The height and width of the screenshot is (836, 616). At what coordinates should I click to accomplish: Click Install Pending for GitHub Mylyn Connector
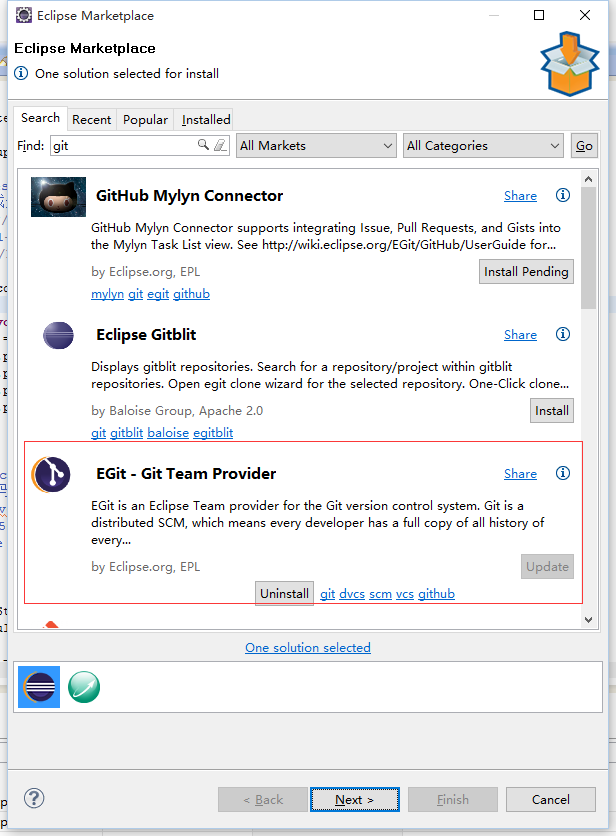pyautogui.click(x=526, y=271)
